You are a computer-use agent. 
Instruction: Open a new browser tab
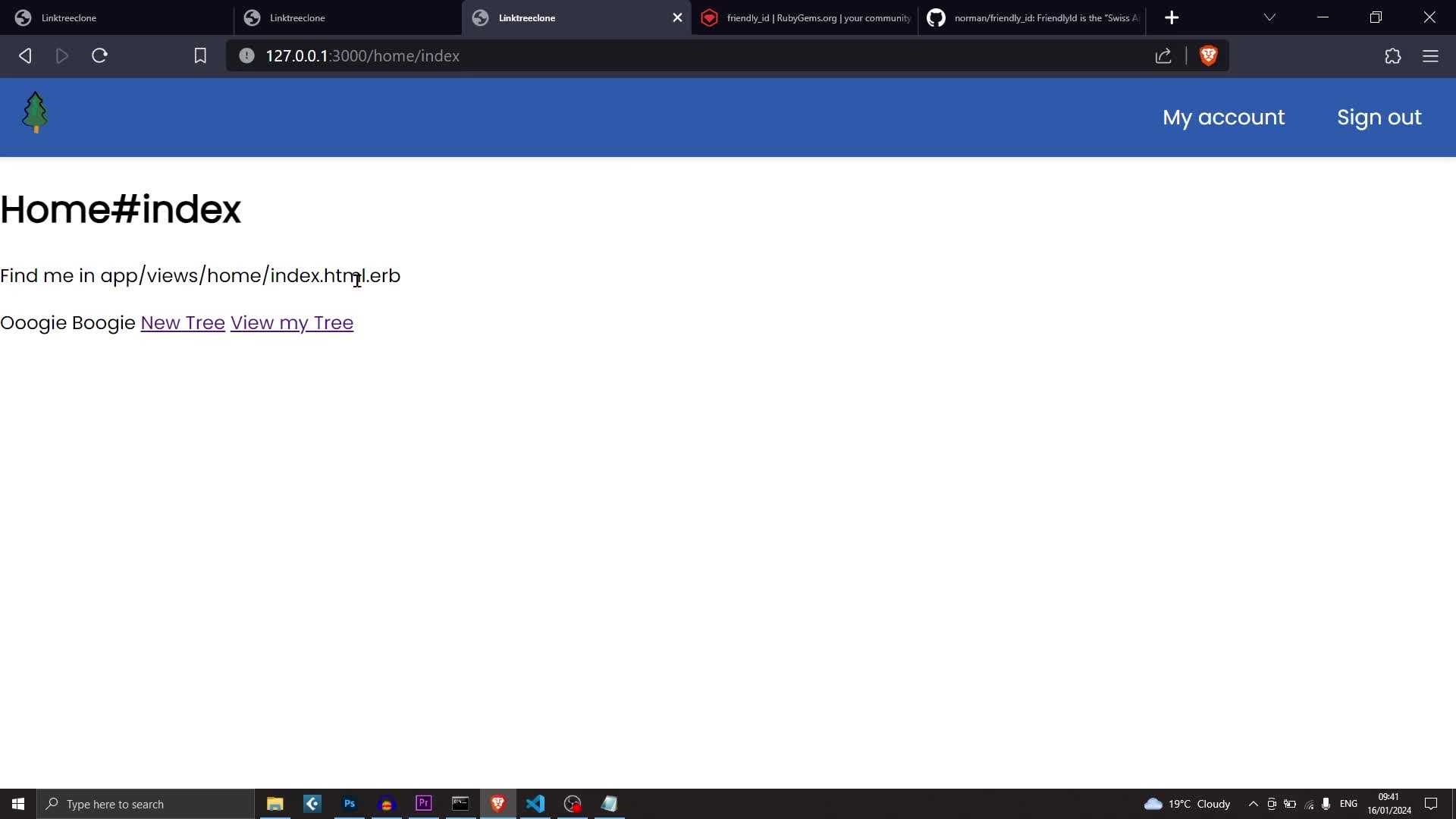1172,17
